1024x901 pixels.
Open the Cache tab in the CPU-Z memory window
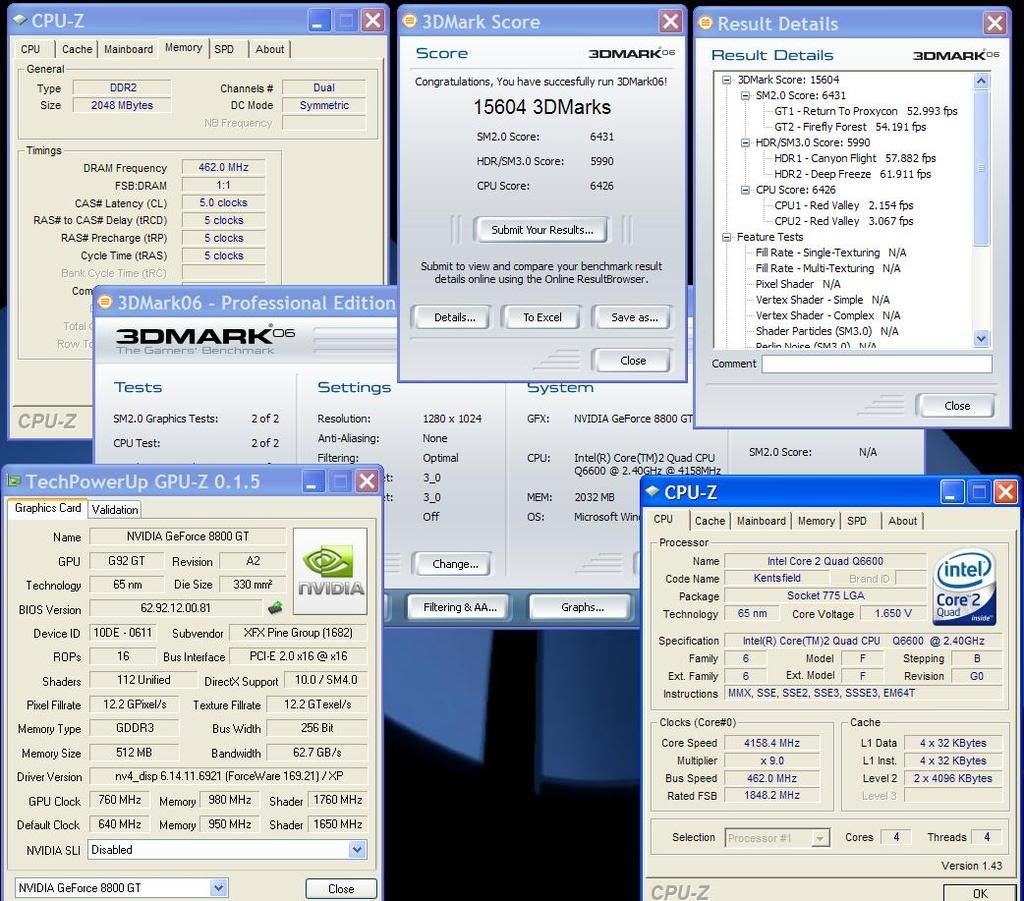click(77, 49)
